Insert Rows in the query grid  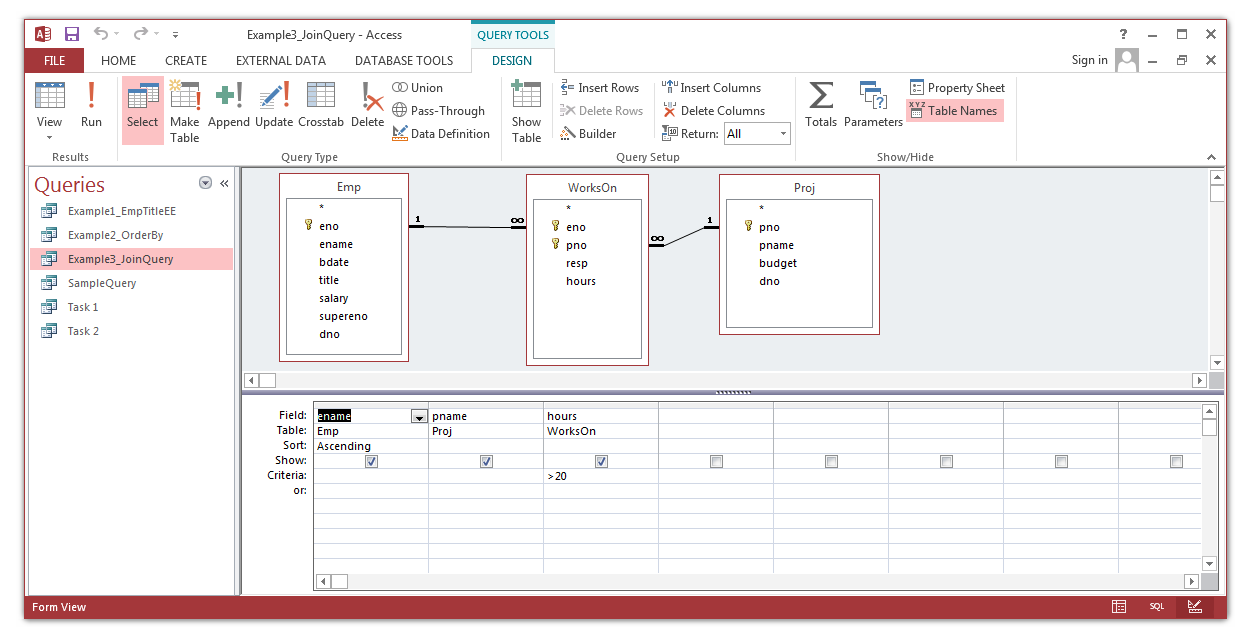pos(600,88)
